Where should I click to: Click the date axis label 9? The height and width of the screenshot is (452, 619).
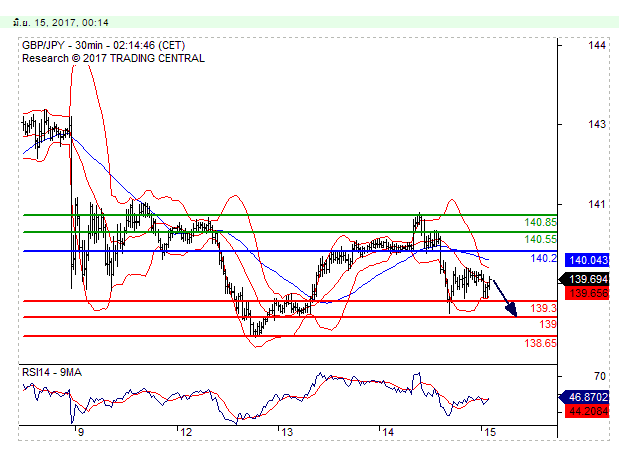click(81, 433)
